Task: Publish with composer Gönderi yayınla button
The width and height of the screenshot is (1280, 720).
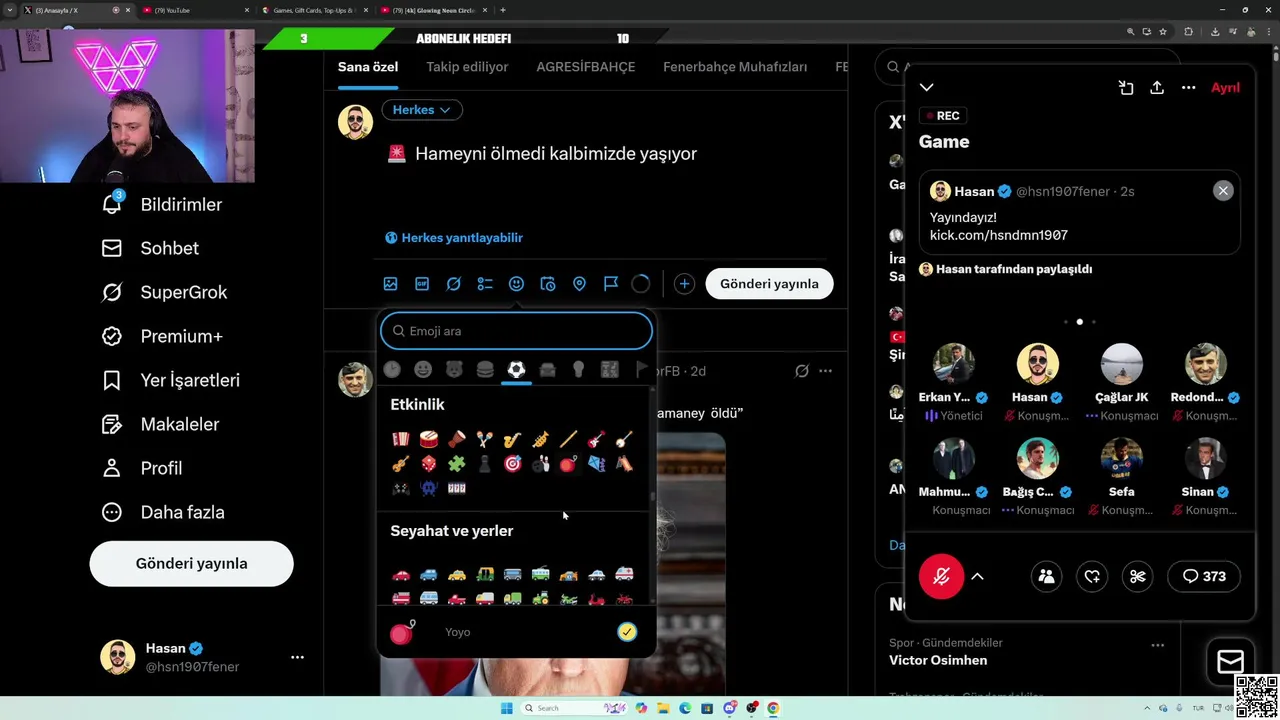Action: tap(769, 284)
